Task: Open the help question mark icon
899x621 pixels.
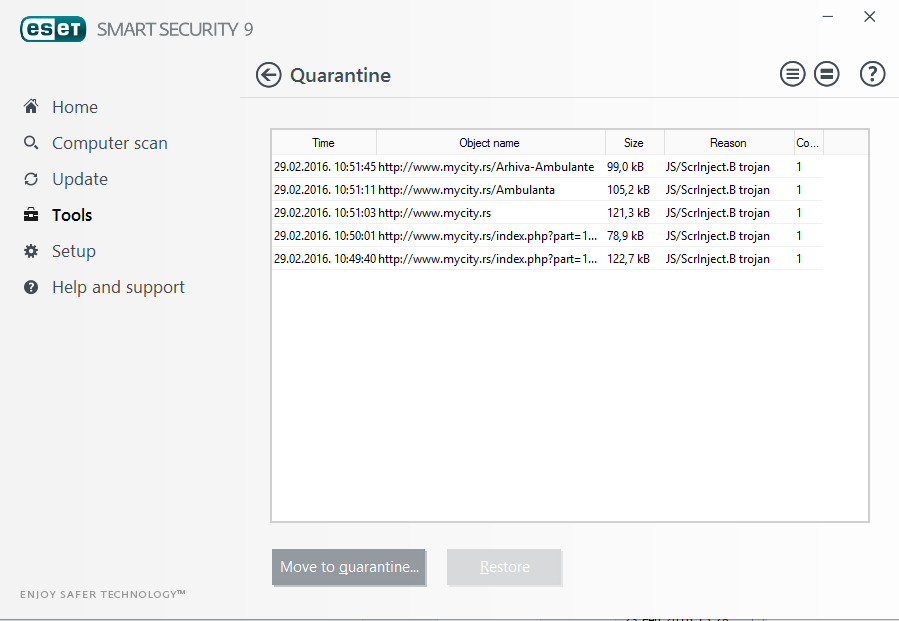Action: [x=872, y=74]
